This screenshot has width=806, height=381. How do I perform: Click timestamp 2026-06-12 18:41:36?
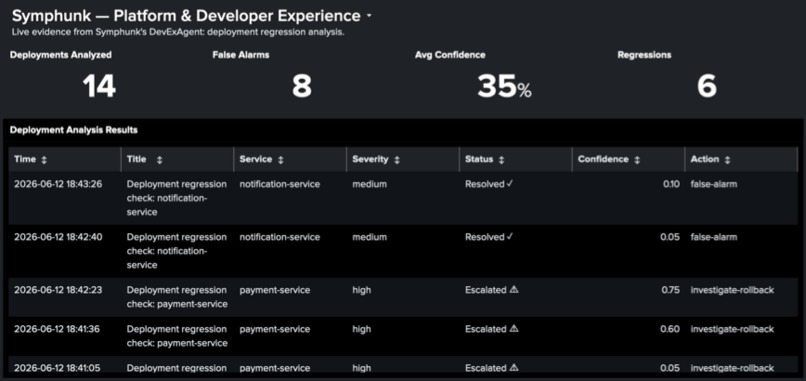tap(58, 329)
